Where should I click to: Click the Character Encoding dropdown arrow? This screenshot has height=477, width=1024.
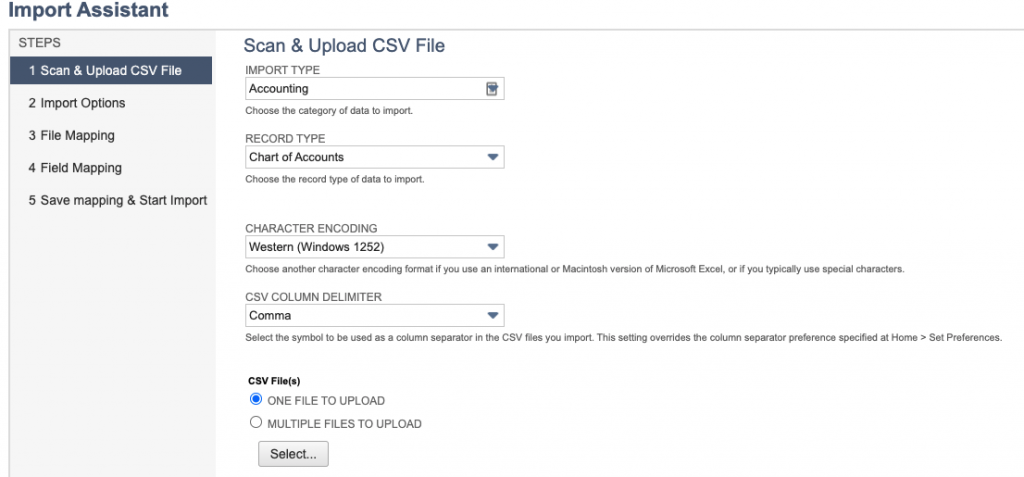tap(493, 247)
